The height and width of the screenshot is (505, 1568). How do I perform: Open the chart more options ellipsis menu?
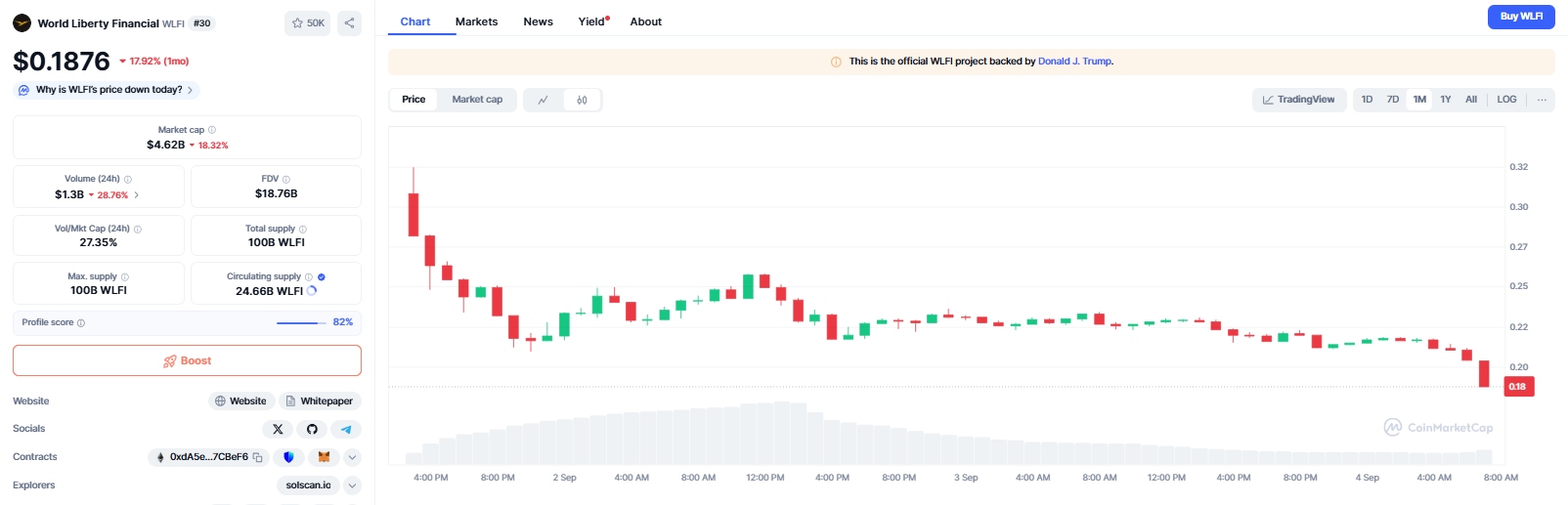pyautogui.click(x=1542, y=100)
